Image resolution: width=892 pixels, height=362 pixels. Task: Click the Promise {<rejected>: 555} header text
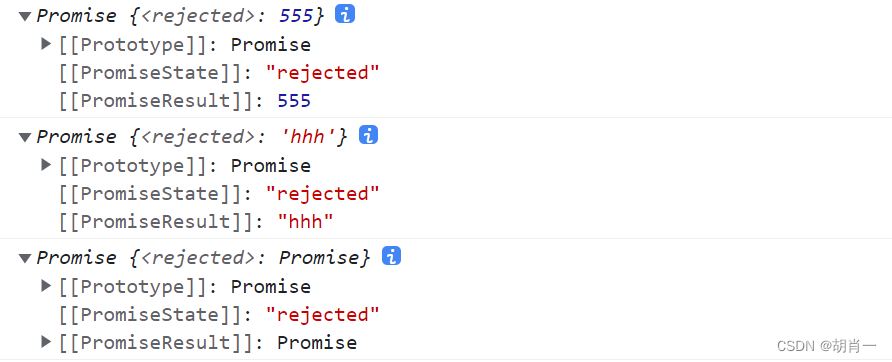click(180, 16)
